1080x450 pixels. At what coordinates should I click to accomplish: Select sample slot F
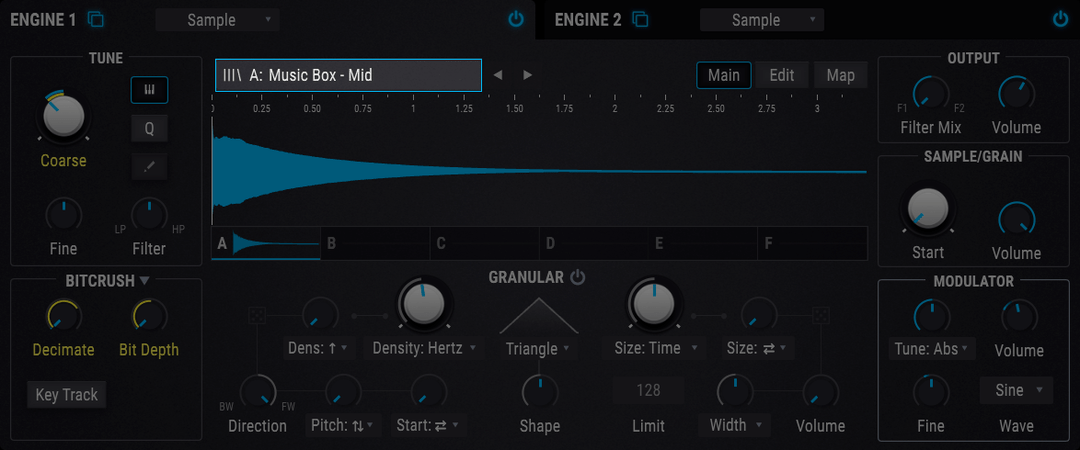pyautogui.click(x=813, y=243)
